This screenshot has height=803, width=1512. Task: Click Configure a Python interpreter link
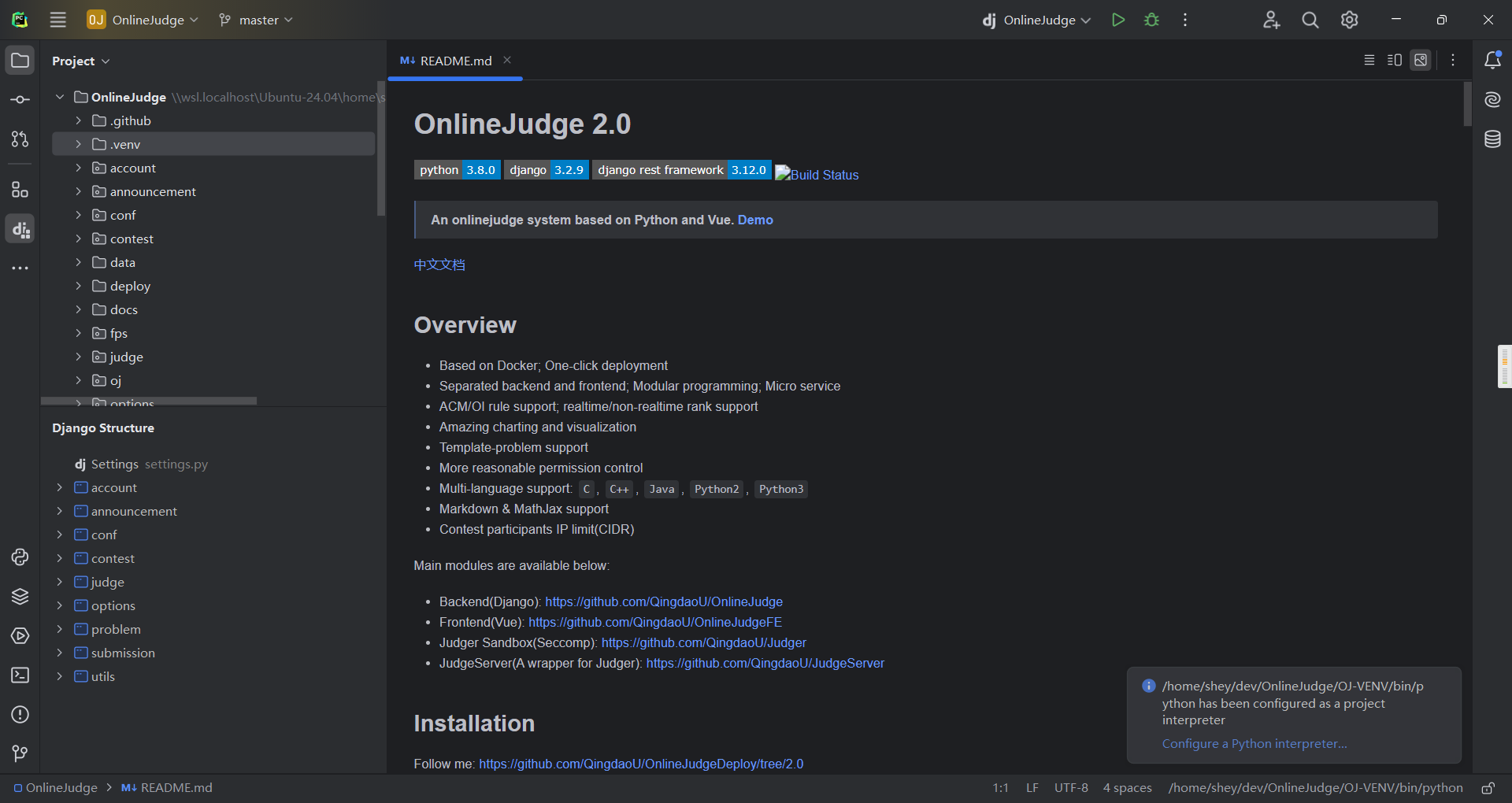coord(1254,743)
